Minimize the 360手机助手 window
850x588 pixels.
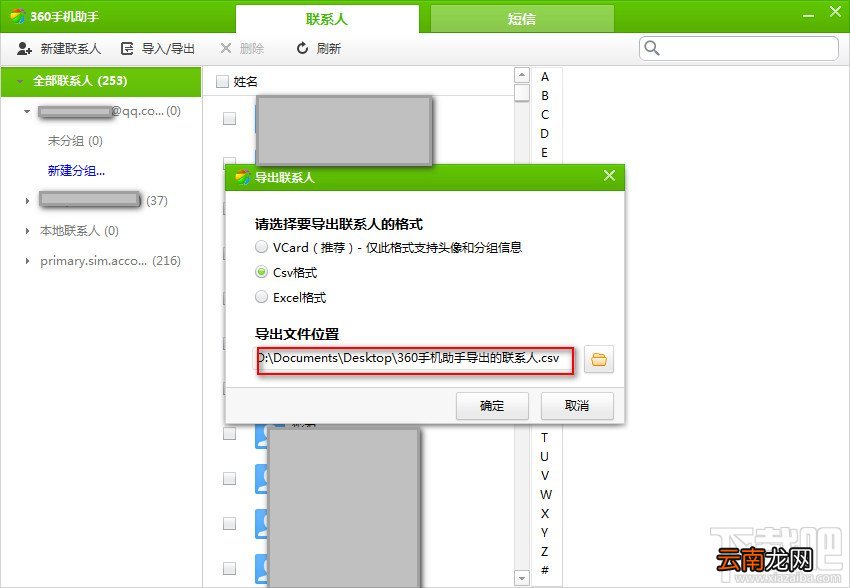tap(808, 16)
